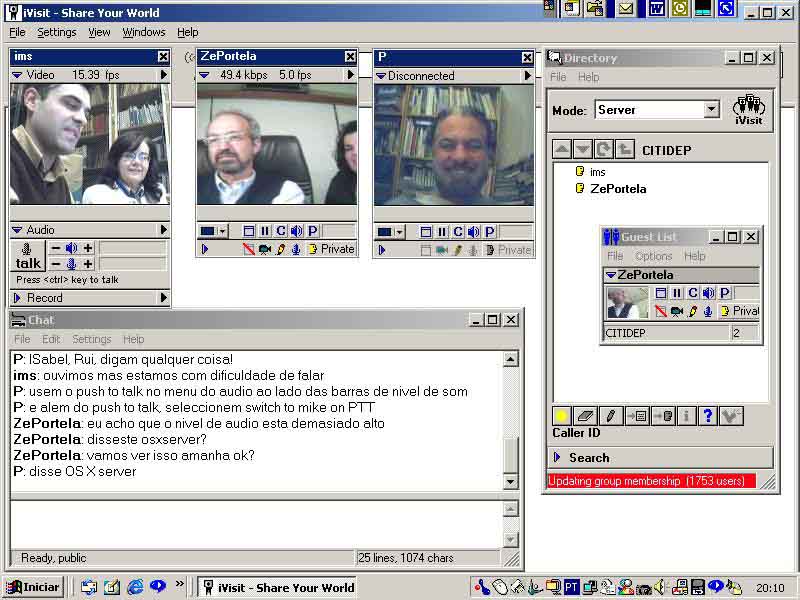
Task: Expand the Search section in Directory window
Action: (x=558, y=458)
